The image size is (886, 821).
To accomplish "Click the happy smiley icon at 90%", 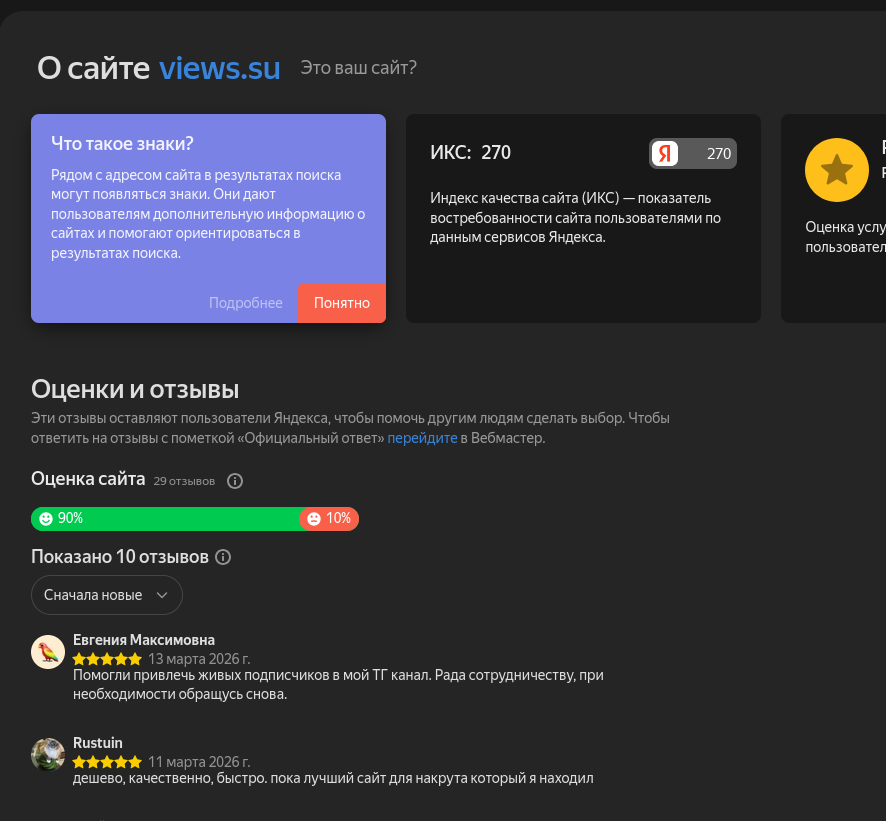I will [x=46, y=519].
